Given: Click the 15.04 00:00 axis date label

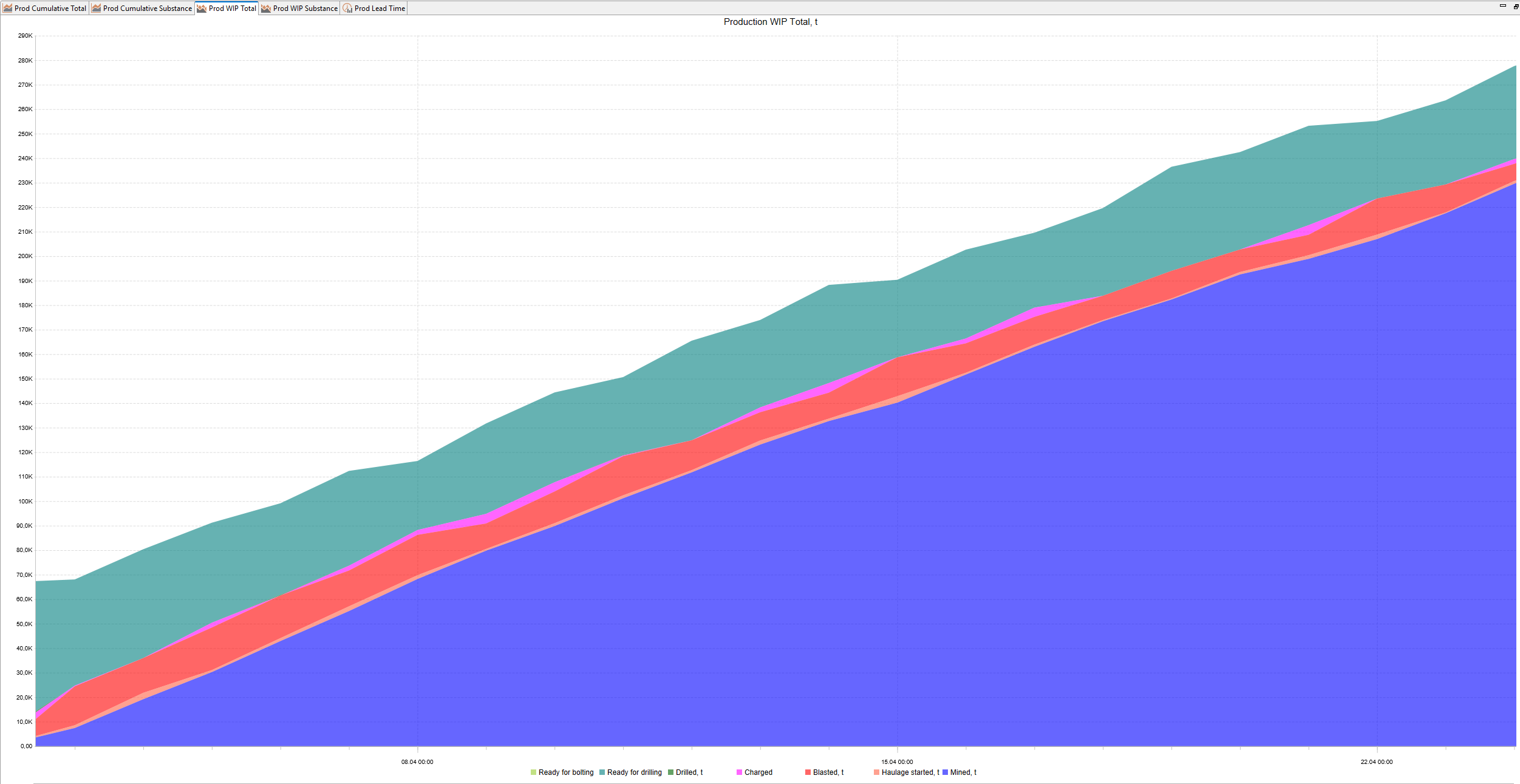Looking at the screenshot, I should [897, 762].
